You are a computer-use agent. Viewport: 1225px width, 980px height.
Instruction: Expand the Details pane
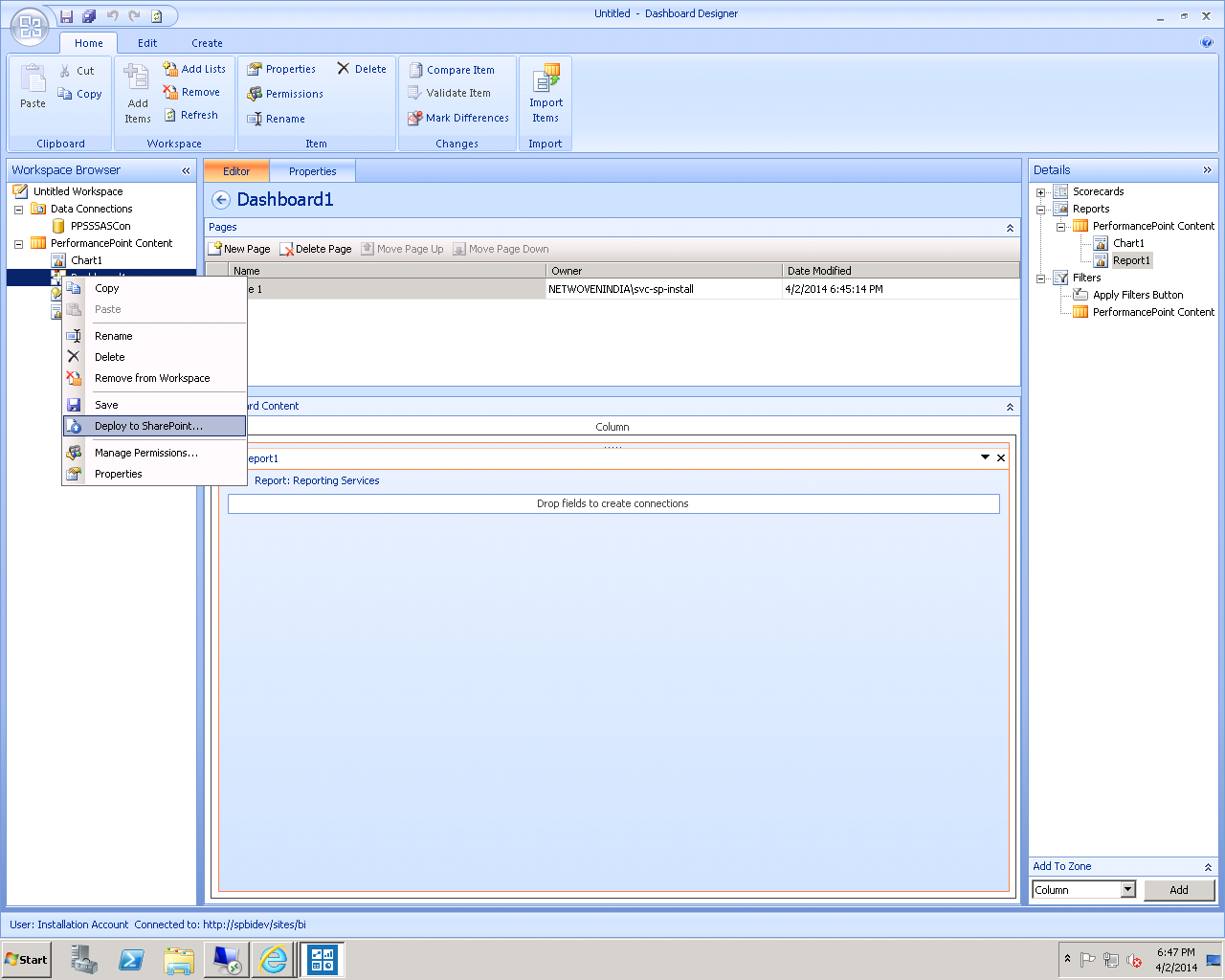[1208, 169]
